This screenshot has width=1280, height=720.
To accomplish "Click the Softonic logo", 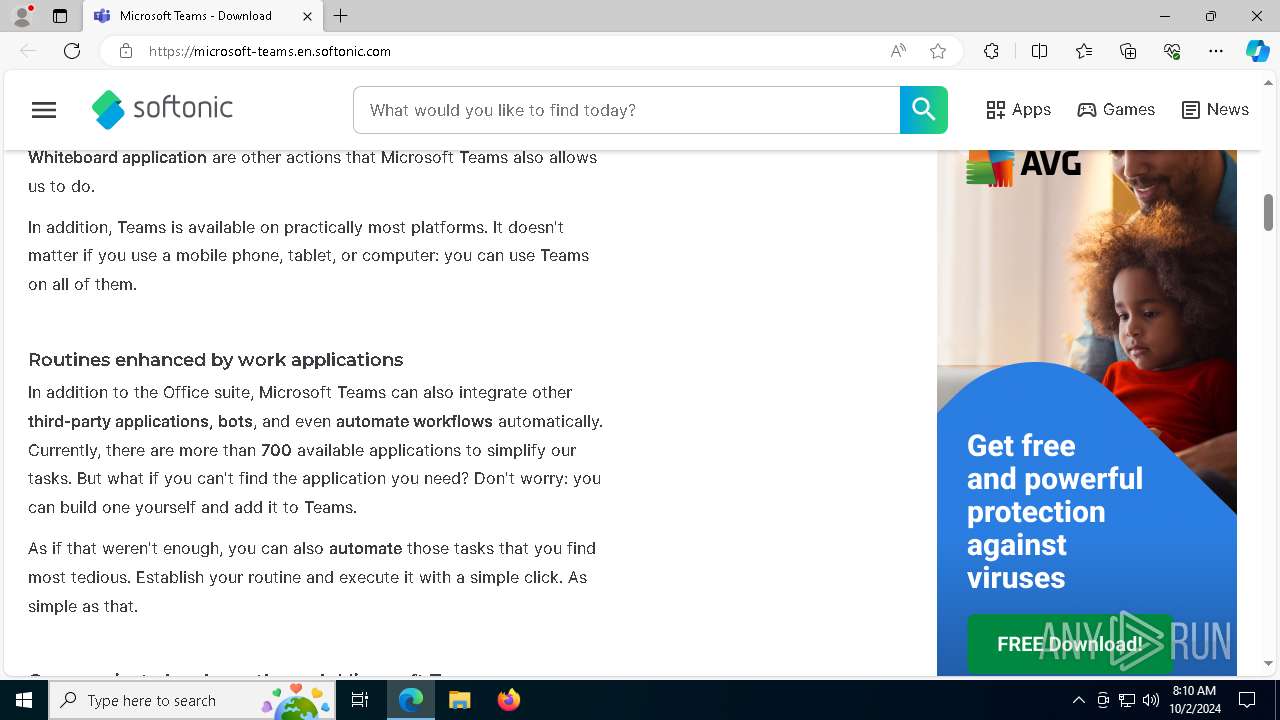I will coord(162,109).
